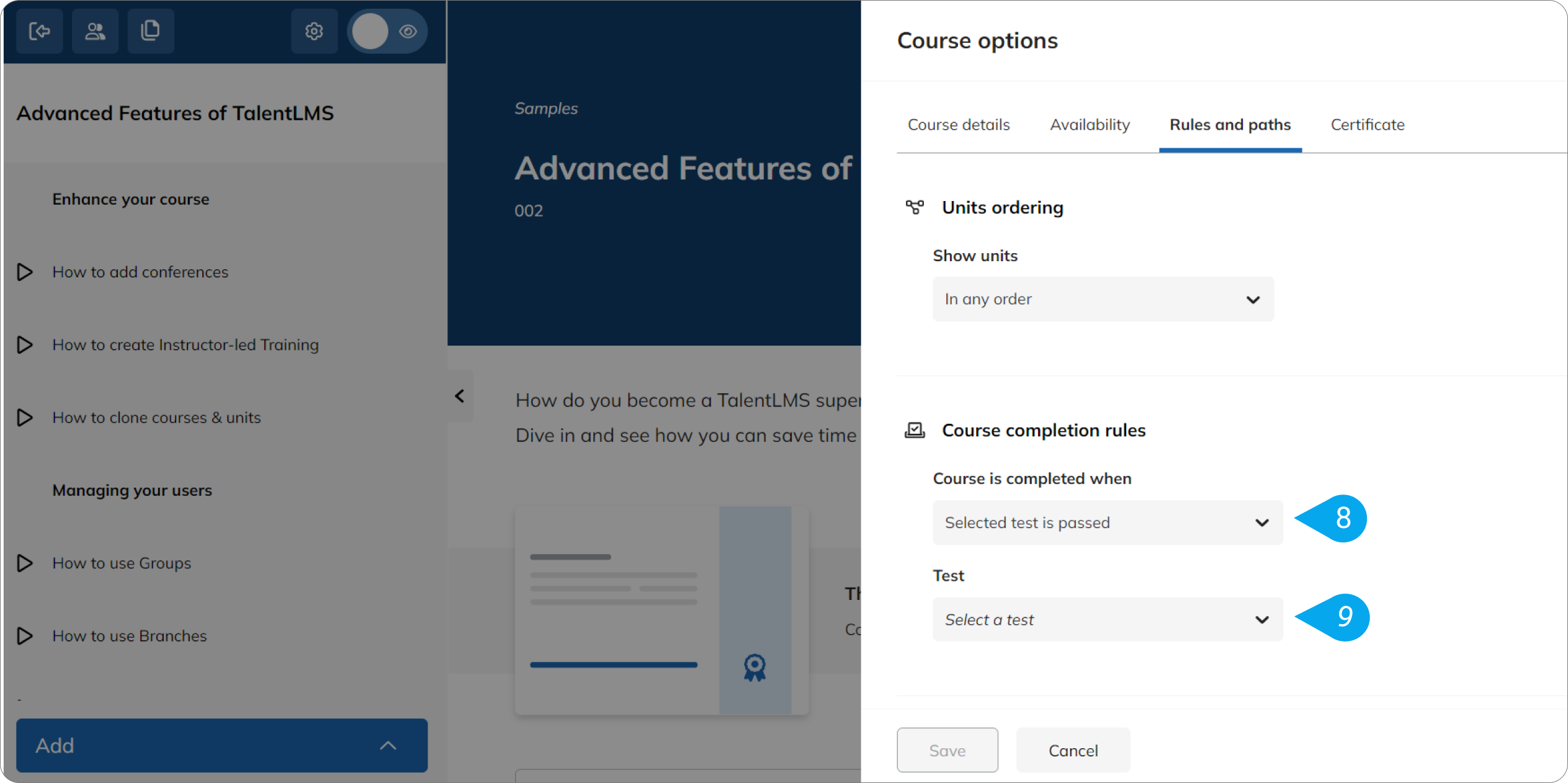
Task: Open the Availability tab
Action: coord(1090,125)
